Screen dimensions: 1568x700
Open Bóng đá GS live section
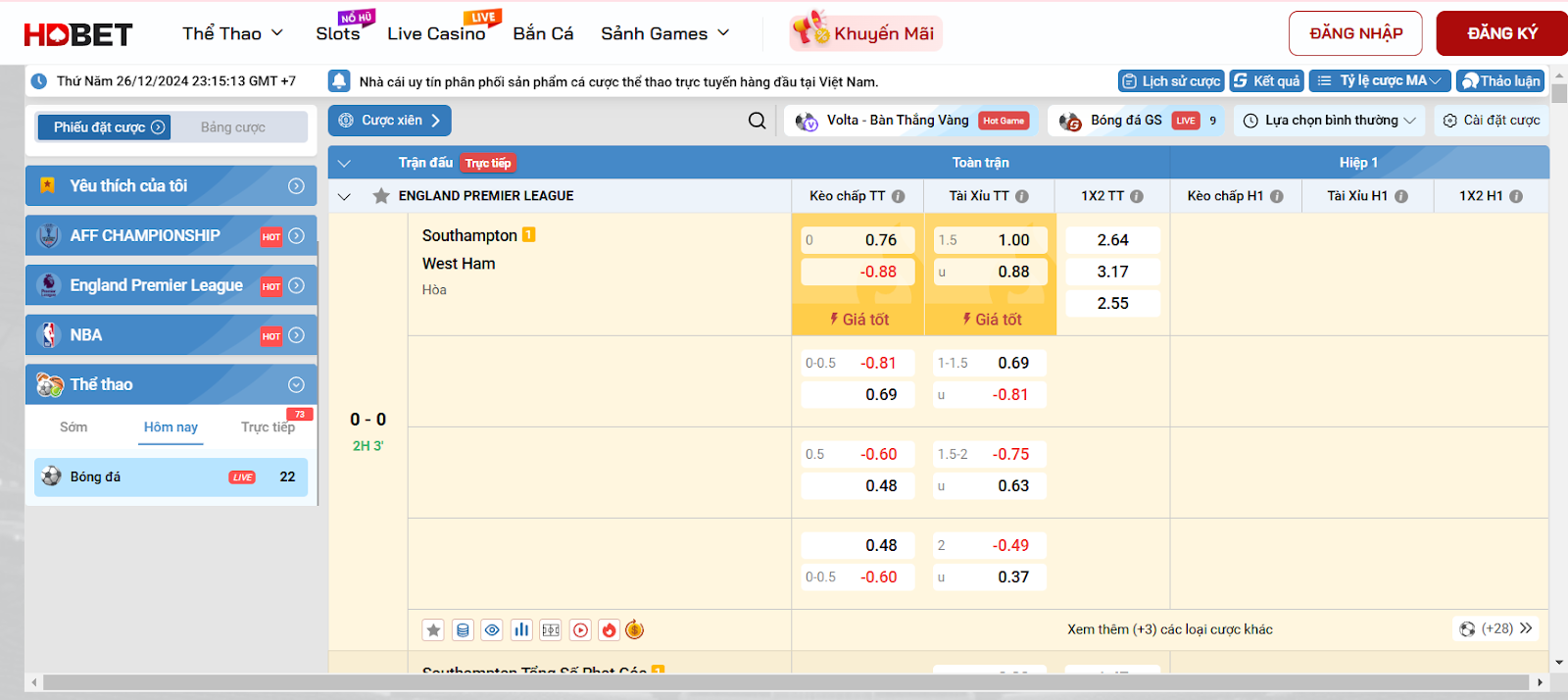1137,121
